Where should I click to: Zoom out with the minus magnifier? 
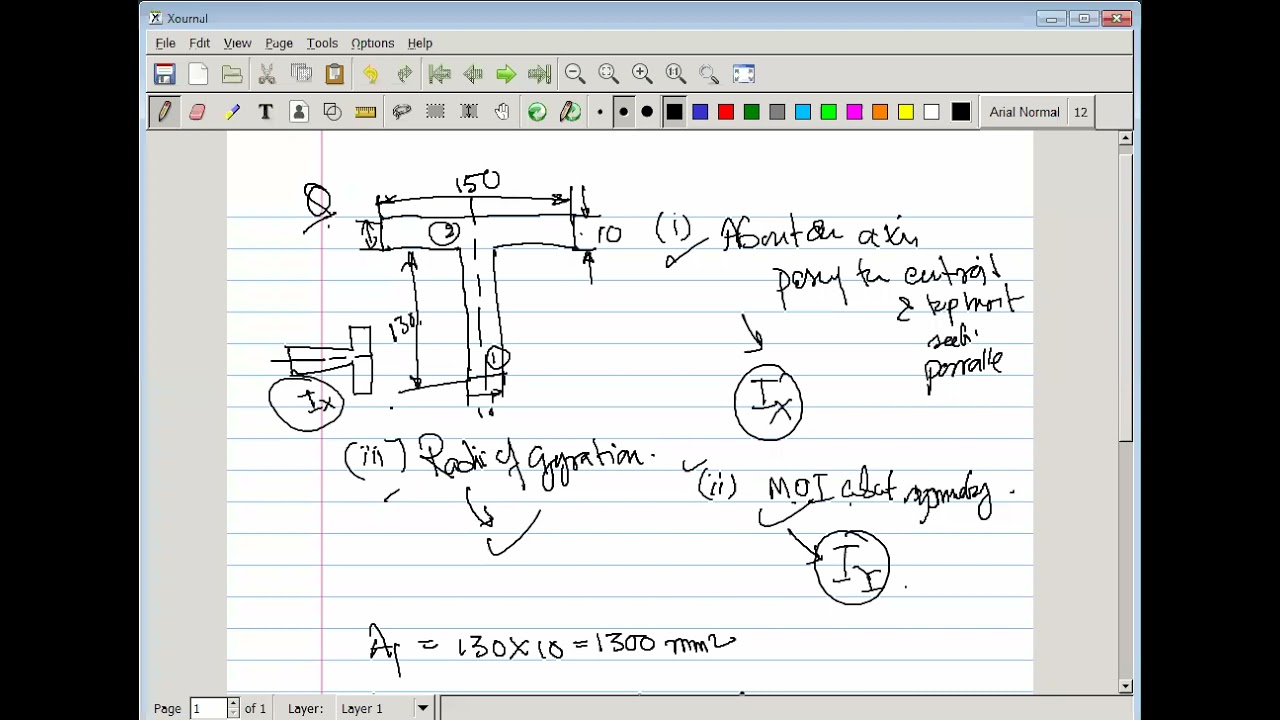(x=575, y=73)
